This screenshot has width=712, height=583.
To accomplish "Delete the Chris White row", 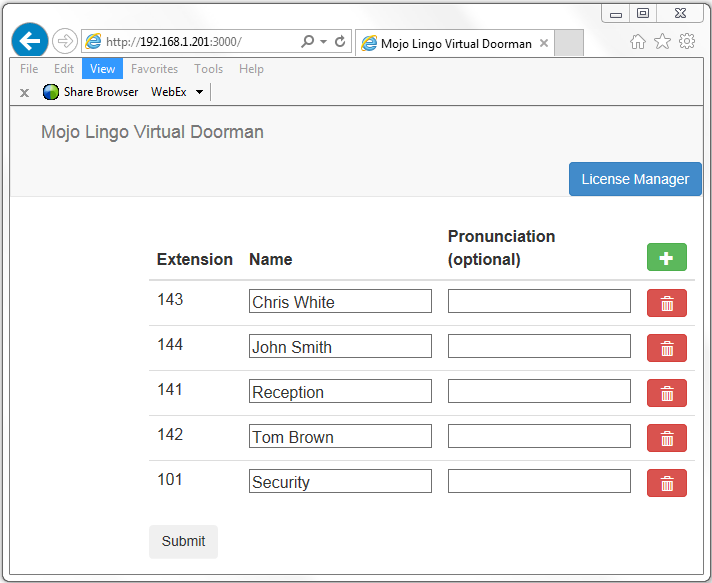I will point(666,303).
